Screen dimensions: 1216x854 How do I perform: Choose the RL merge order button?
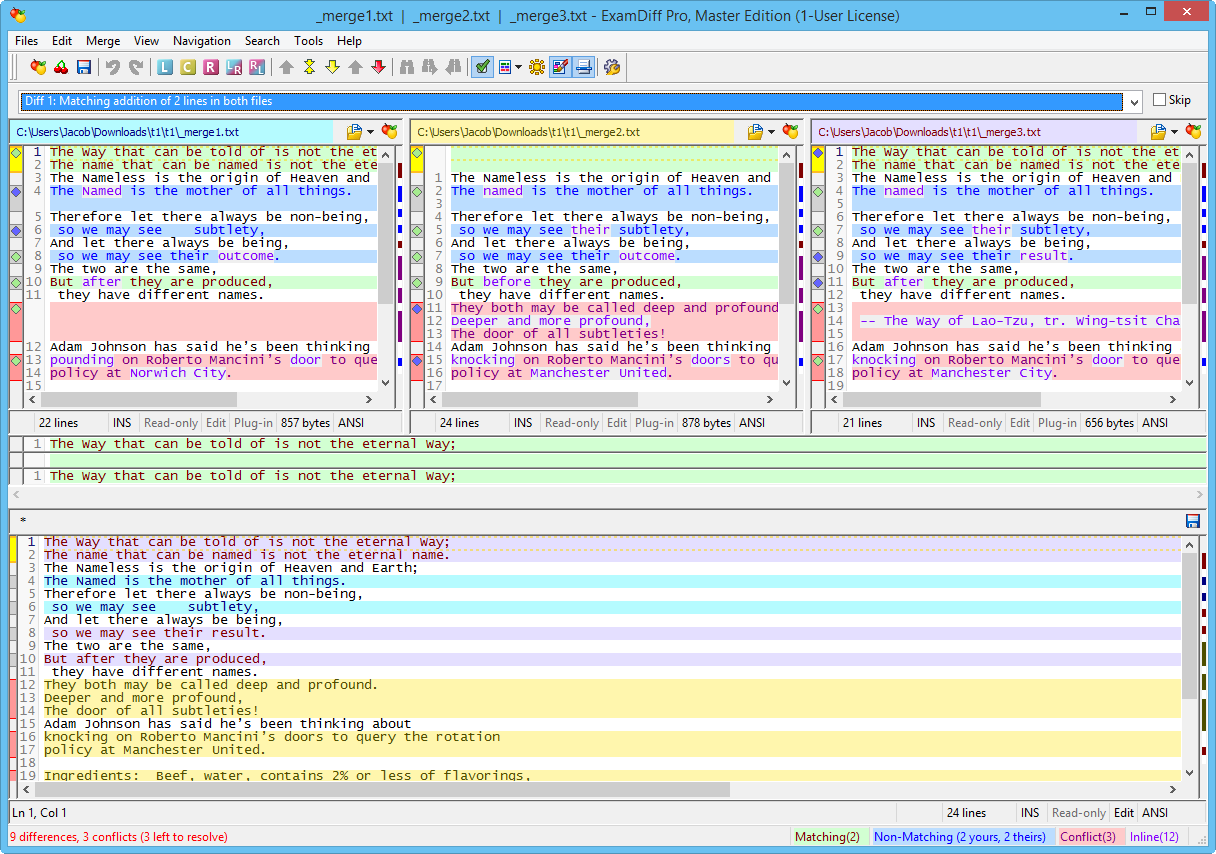[x=257, y=67]
